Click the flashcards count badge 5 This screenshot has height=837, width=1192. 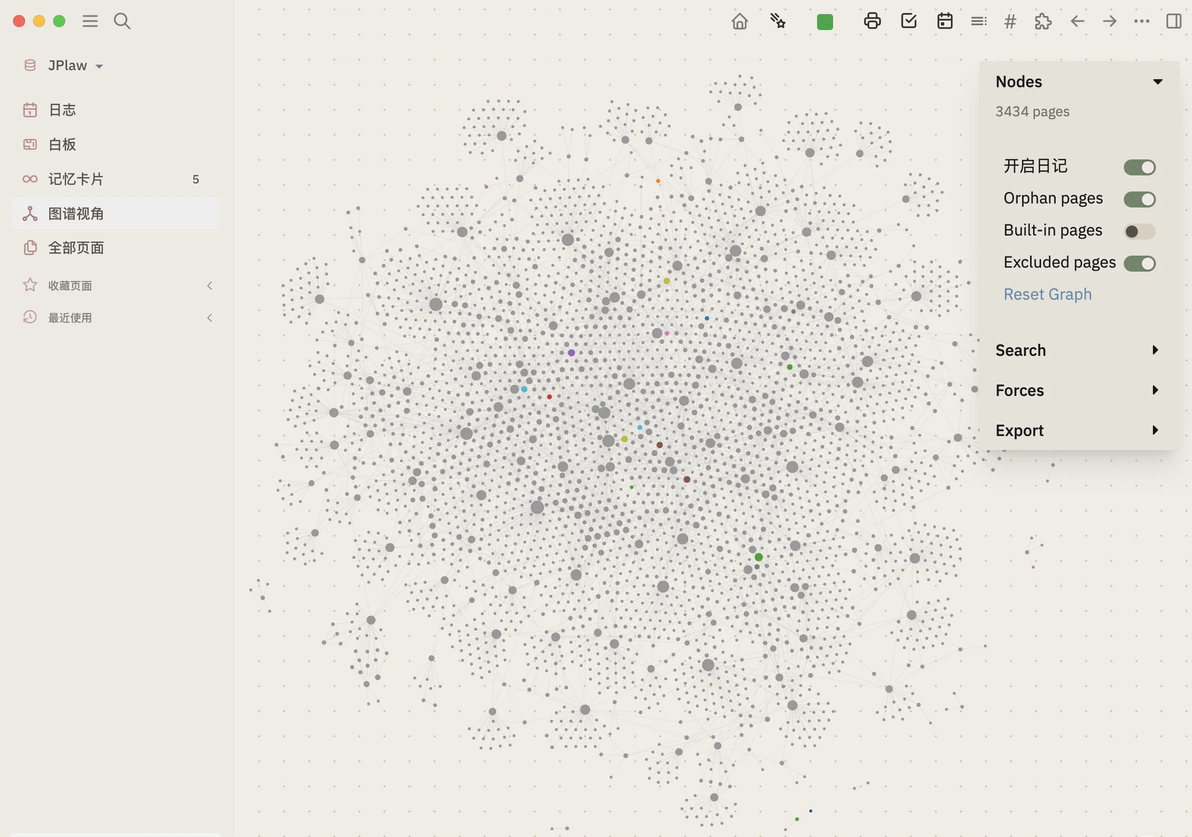195,179
